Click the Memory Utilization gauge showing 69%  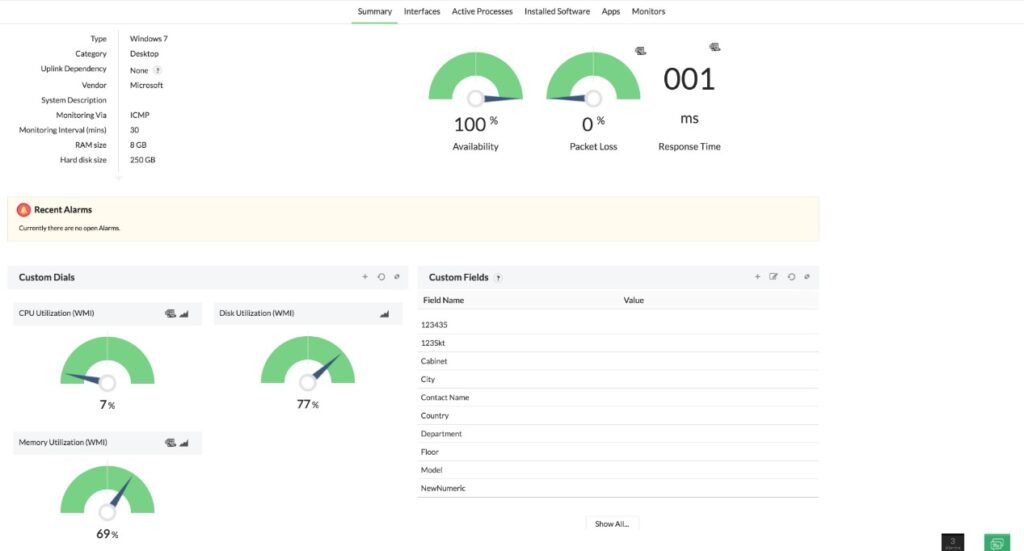coord(107,492)
